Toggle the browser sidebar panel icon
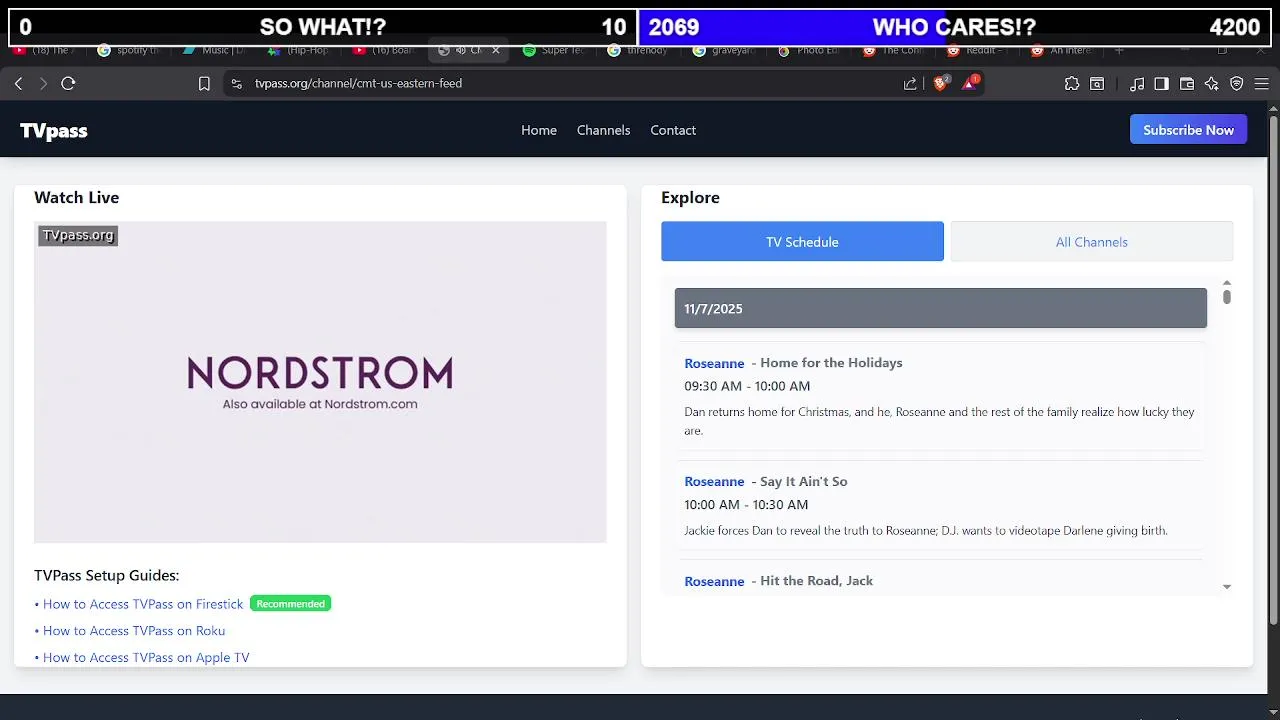The image size is (1280, 720). (1161, 84)
